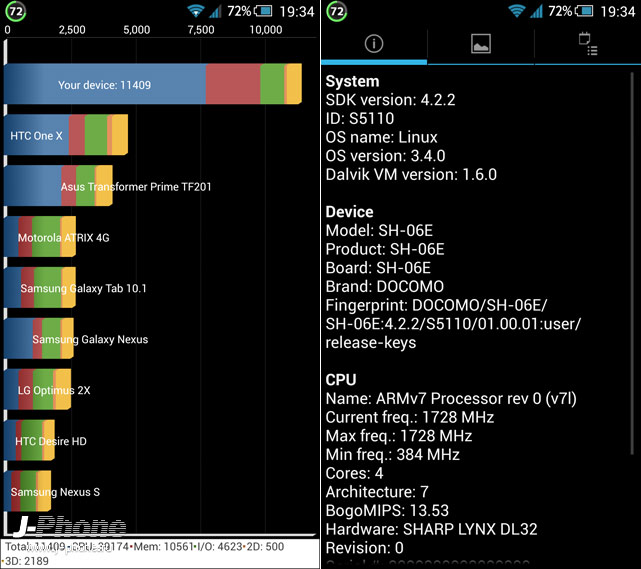Viewport: 641px width, 569px height.
Task: Tap 'Current freq.: 1728 MHz' line
Action: (x=410, y=417)
